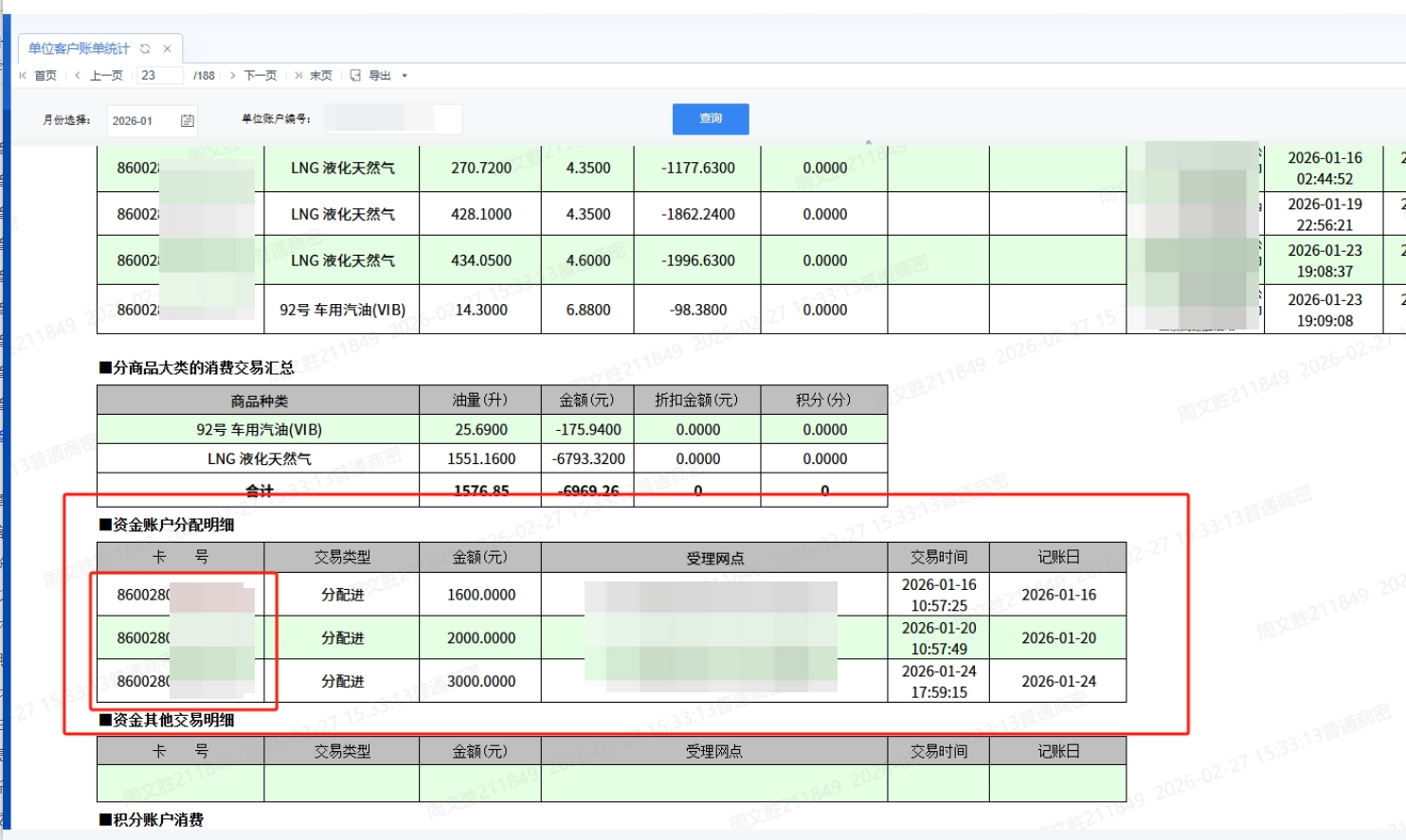Go to first page with 首页 icon
The width and height of the screenshot is (1406, 840).
tap(24, 76)
